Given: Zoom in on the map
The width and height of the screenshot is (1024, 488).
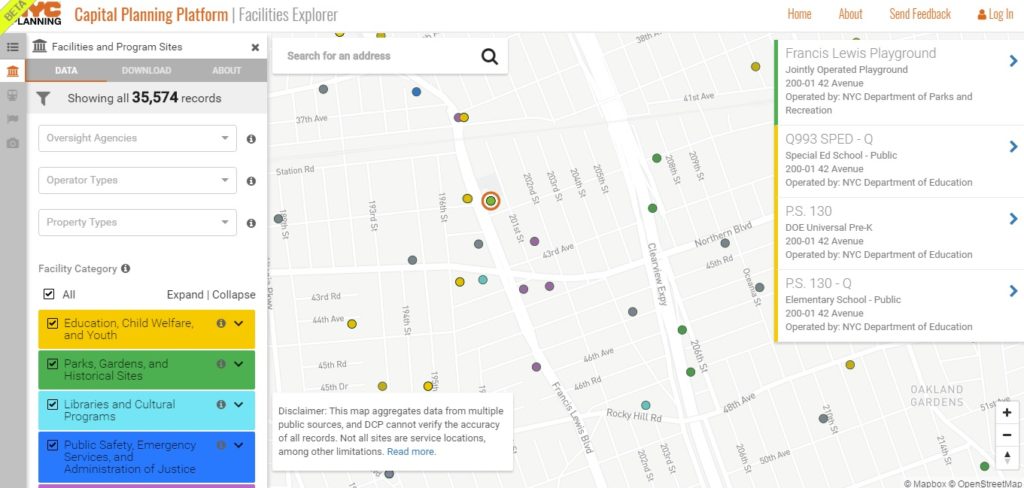Looking at the screenshot, I should coord(1007,413).
